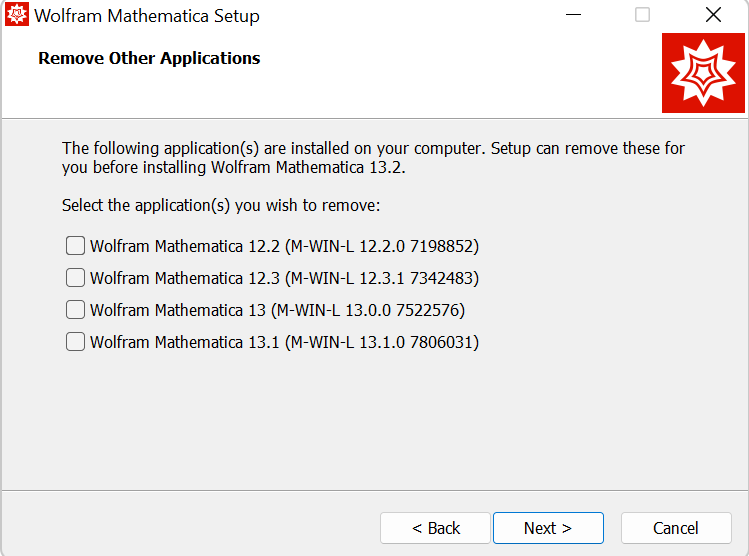Click the description mentioning Wolfram Mathematica 13.2
Viewport: 749px width, 556px height.
(x=373, y=158)
